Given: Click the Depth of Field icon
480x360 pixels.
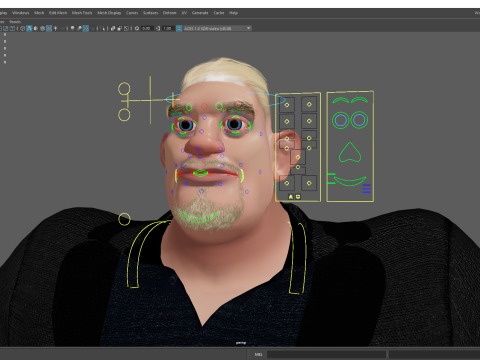Looking at the screenshot, I should (x=92, y=28).
